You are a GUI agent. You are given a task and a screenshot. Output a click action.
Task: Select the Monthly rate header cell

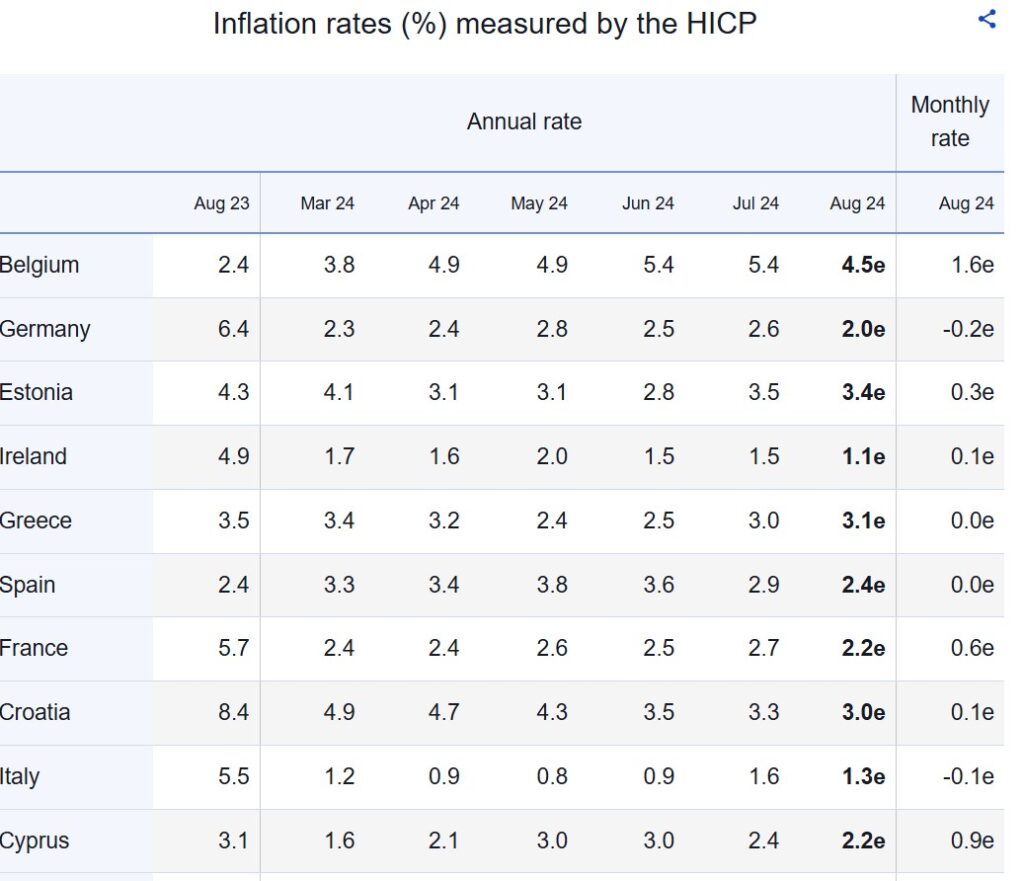pos(950,122)
